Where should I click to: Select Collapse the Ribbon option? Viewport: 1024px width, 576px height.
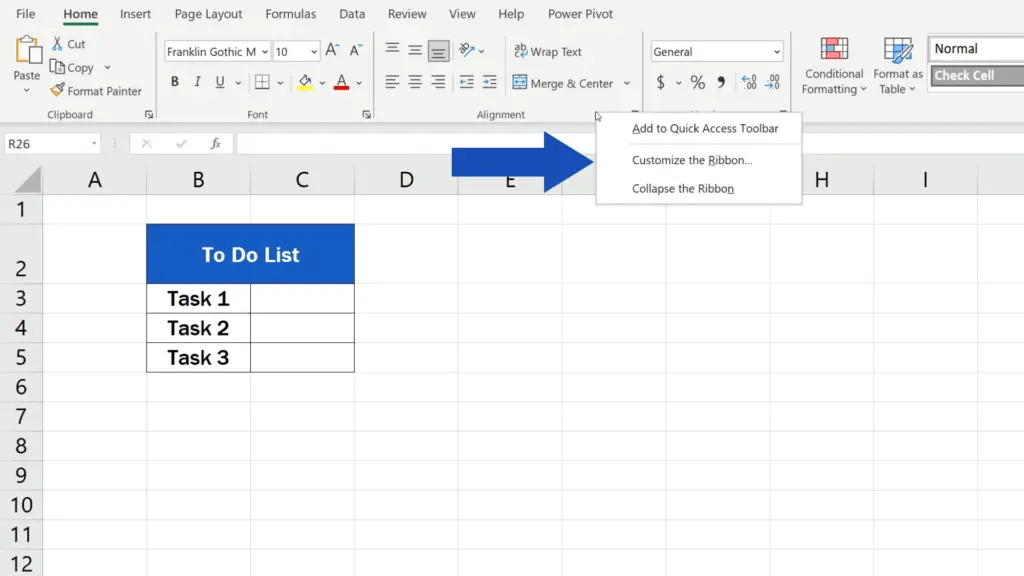tap(684, 188)
